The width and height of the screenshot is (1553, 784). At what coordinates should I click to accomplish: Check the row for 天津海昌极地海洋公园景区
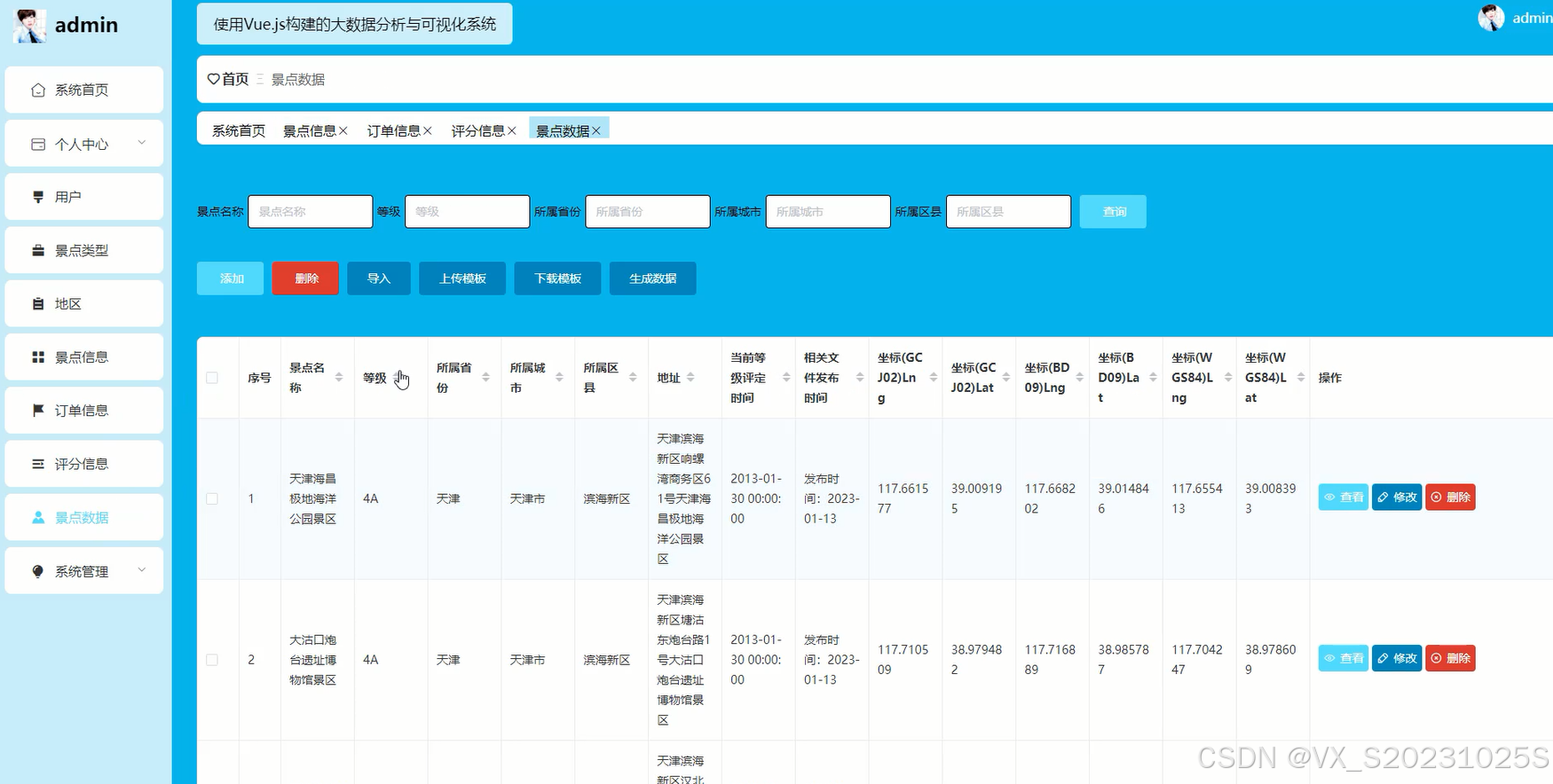click(212, 498)
